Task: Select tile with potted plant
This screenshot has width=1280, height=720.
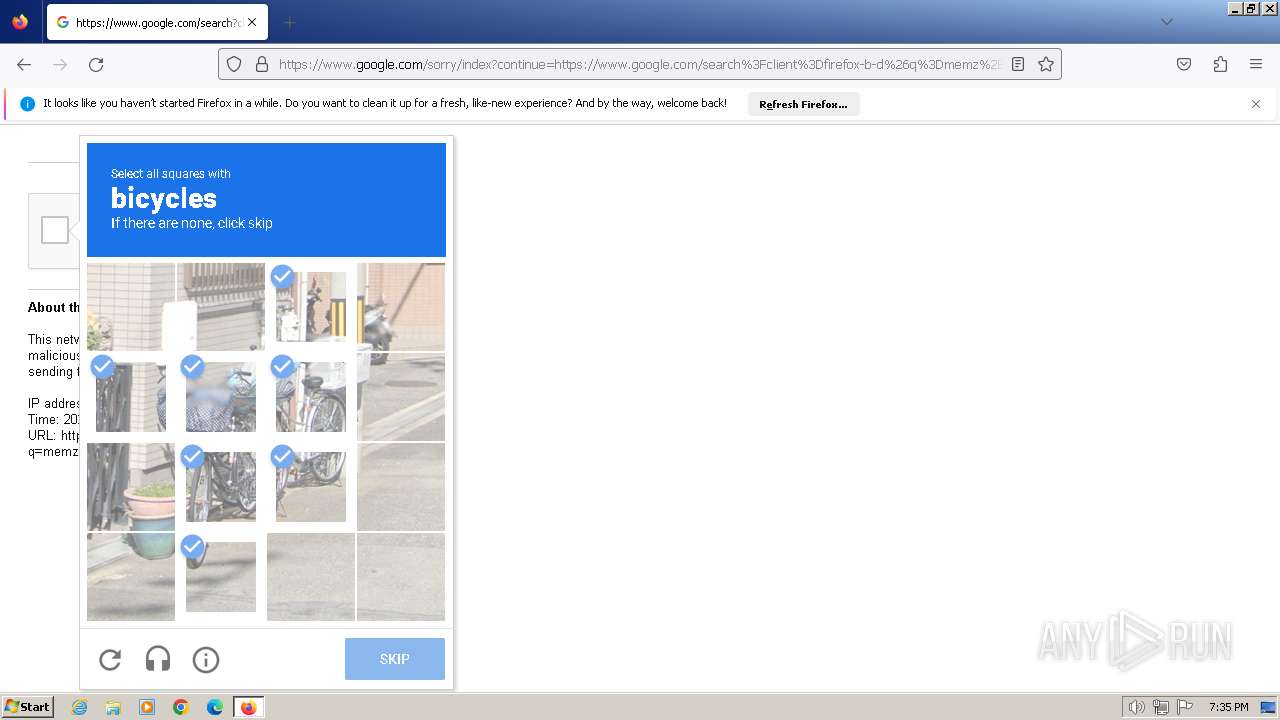Action: [x=131, y=487]
